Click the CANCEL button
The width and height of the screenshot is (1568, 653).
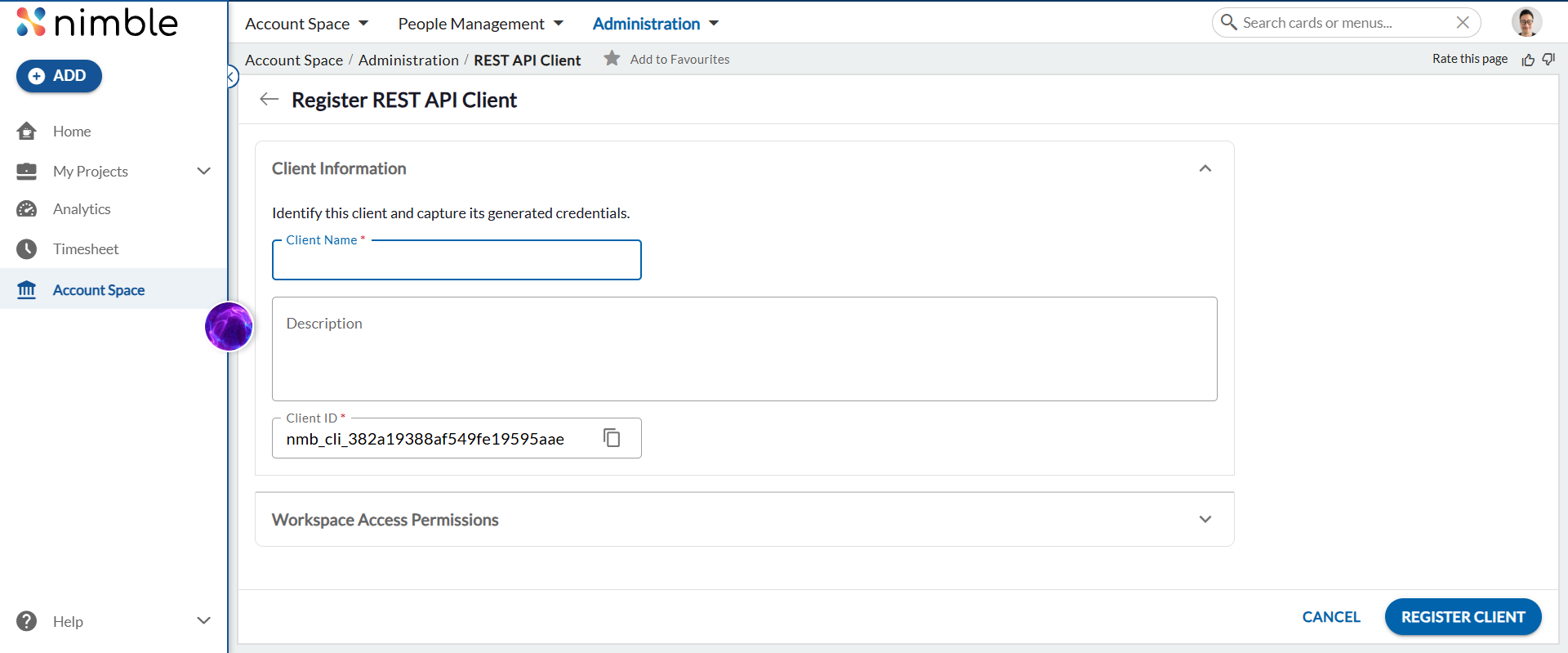click(x=1331, y=617)
